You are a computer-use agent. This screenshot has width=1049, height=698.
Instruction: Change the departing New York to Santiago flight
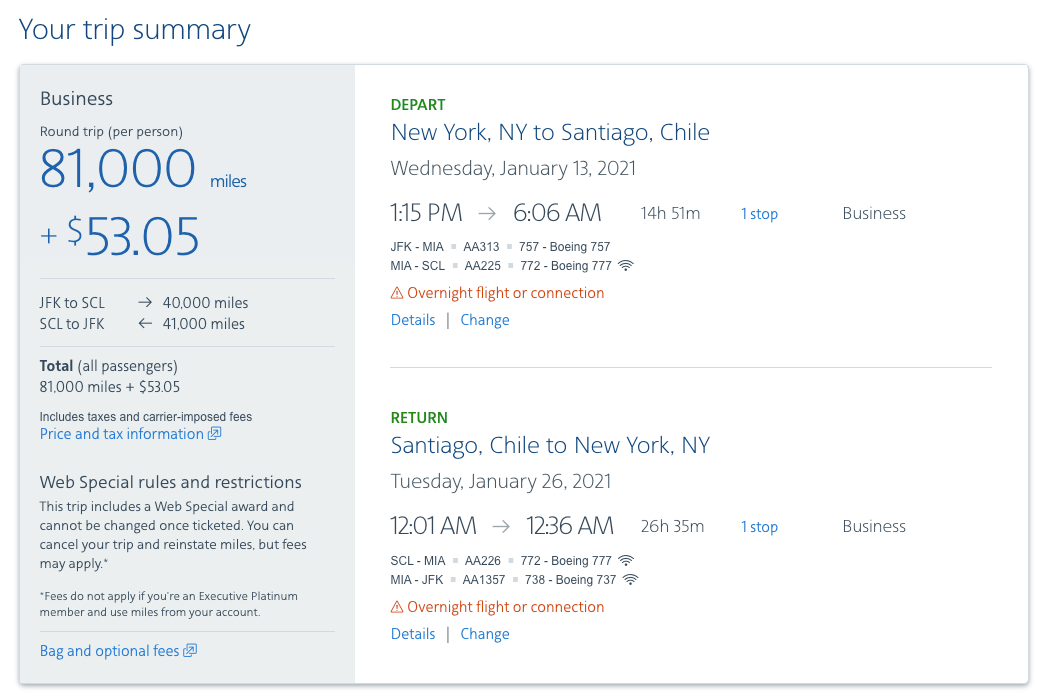coord(485,320)
